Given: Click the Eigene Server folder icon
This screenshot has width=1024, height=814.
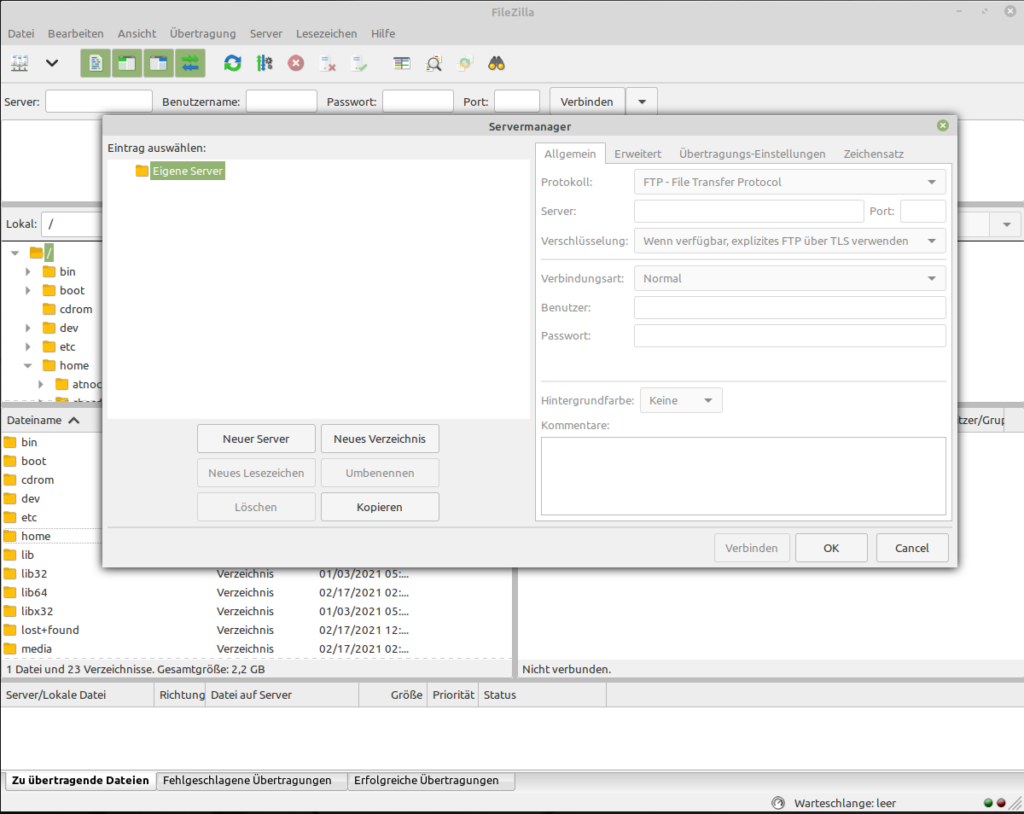Looking at the screenshot, I should click(x=142, y=171).
